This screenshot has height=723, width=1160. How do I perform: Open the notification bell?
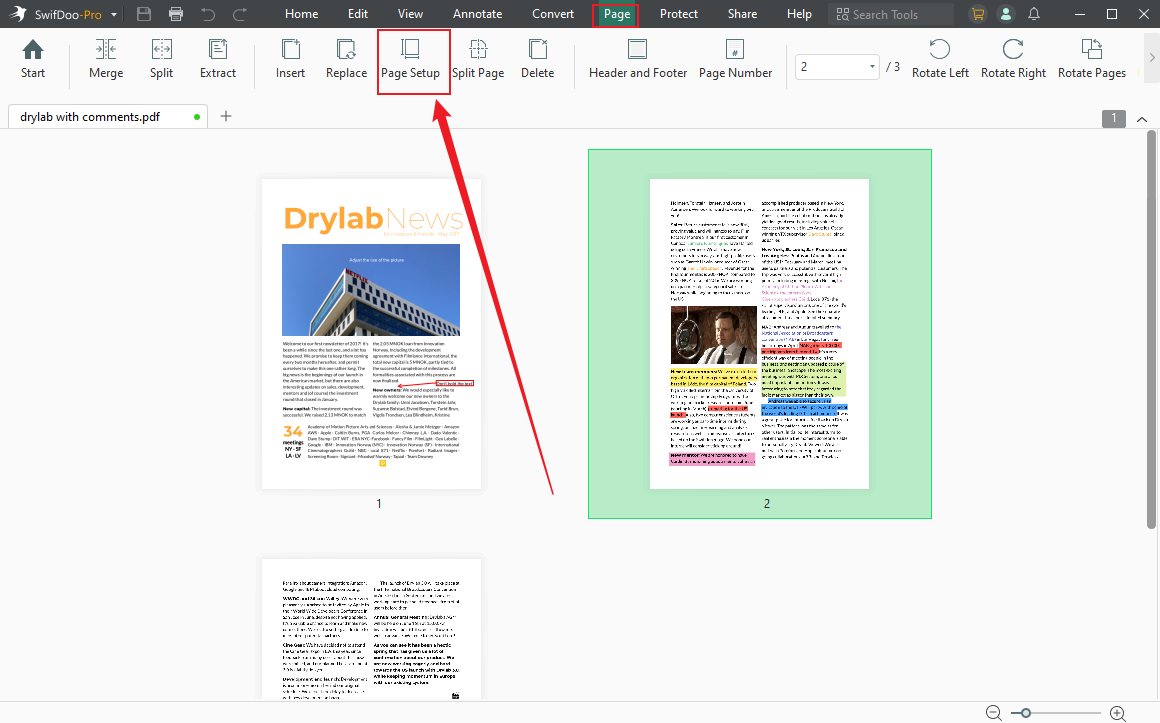tap(1034, 14)
